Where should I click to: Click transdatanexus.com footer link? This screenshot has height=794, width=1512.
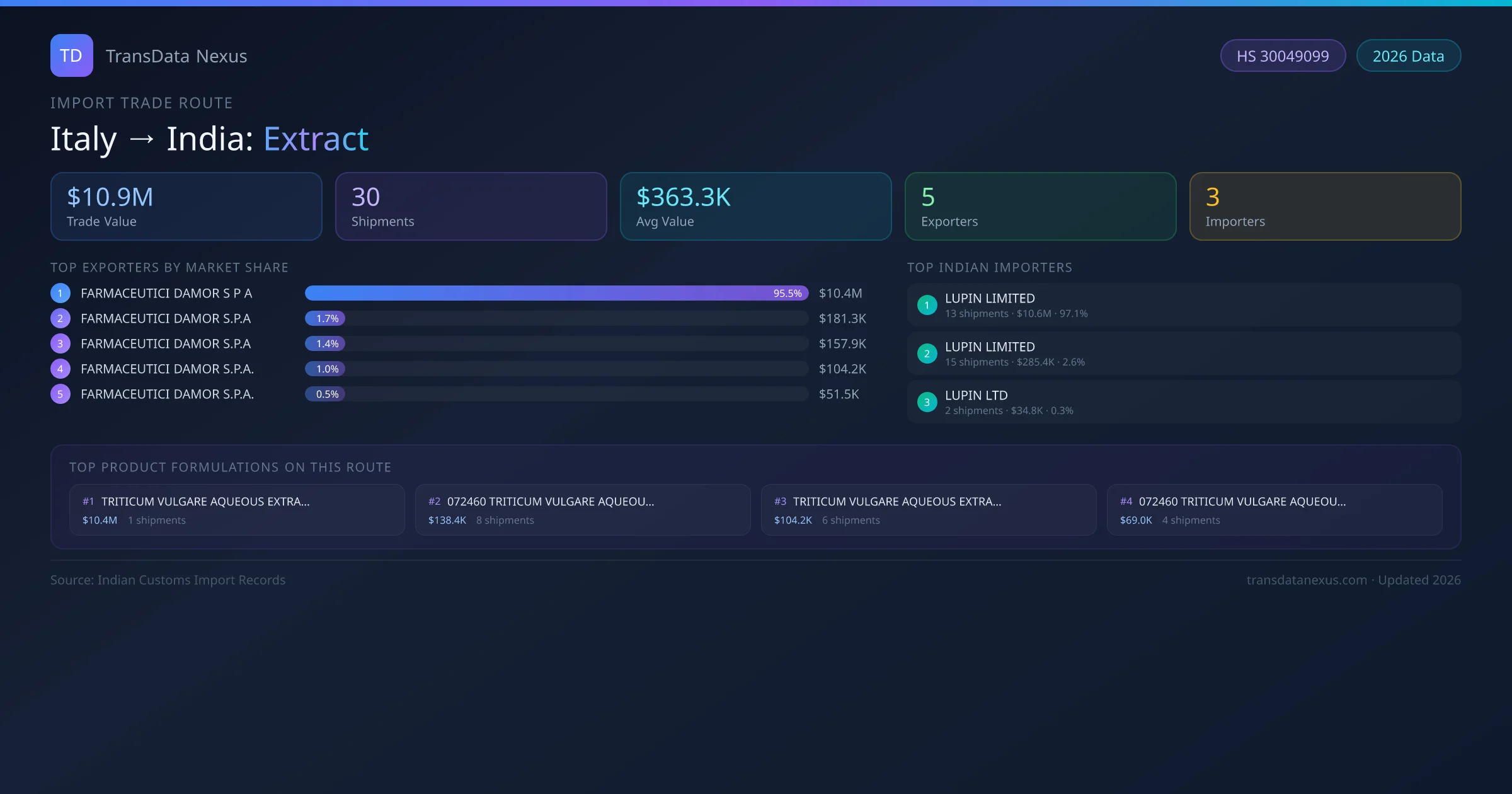click(x=1307, y=580)
